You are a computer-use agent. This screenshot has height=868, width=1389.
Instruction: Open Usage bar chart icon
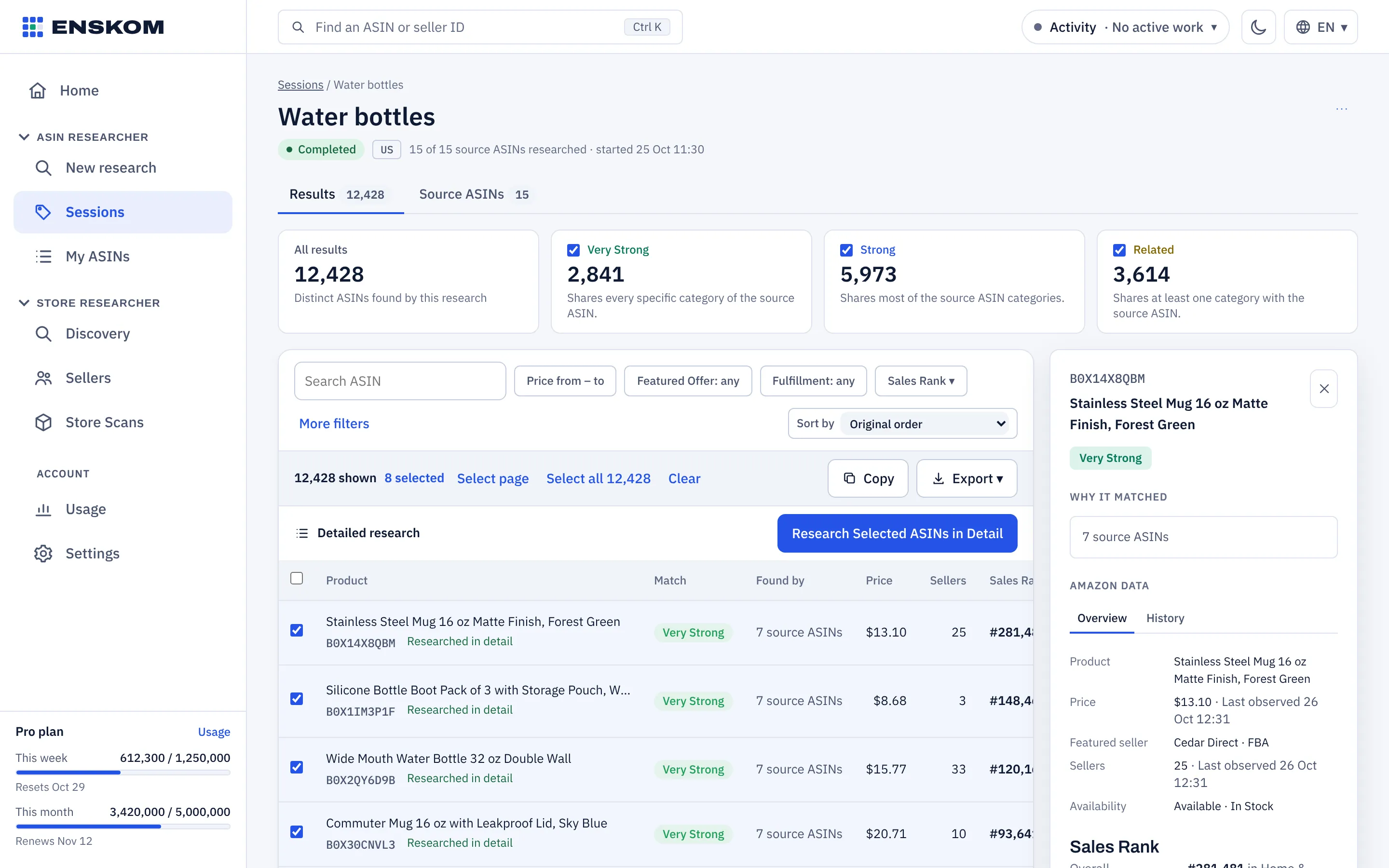[43, 509]
